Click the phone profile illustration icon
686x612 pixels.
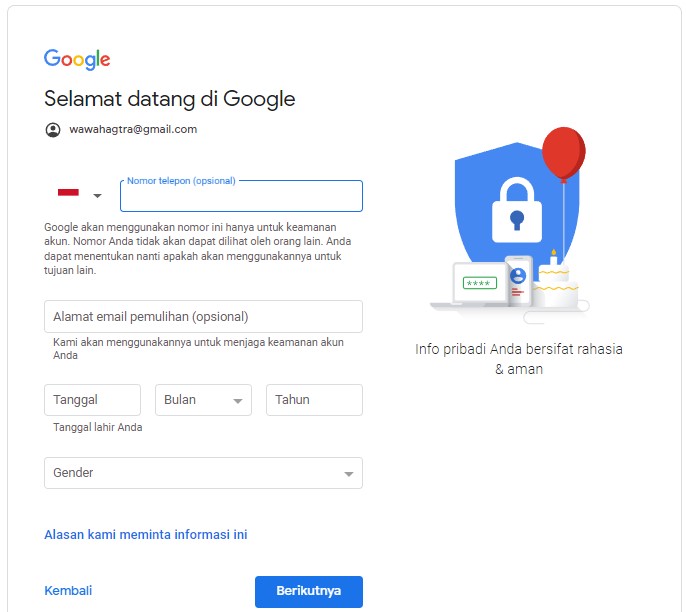[x=518, y=280]
